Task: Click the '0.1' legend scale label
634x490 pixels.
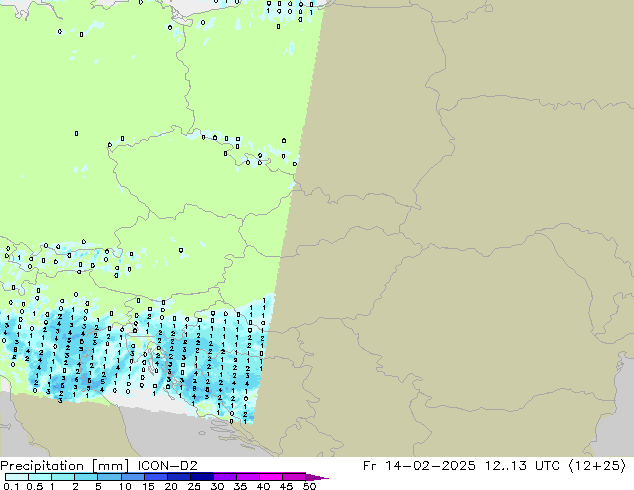Action: pos(11,486)
